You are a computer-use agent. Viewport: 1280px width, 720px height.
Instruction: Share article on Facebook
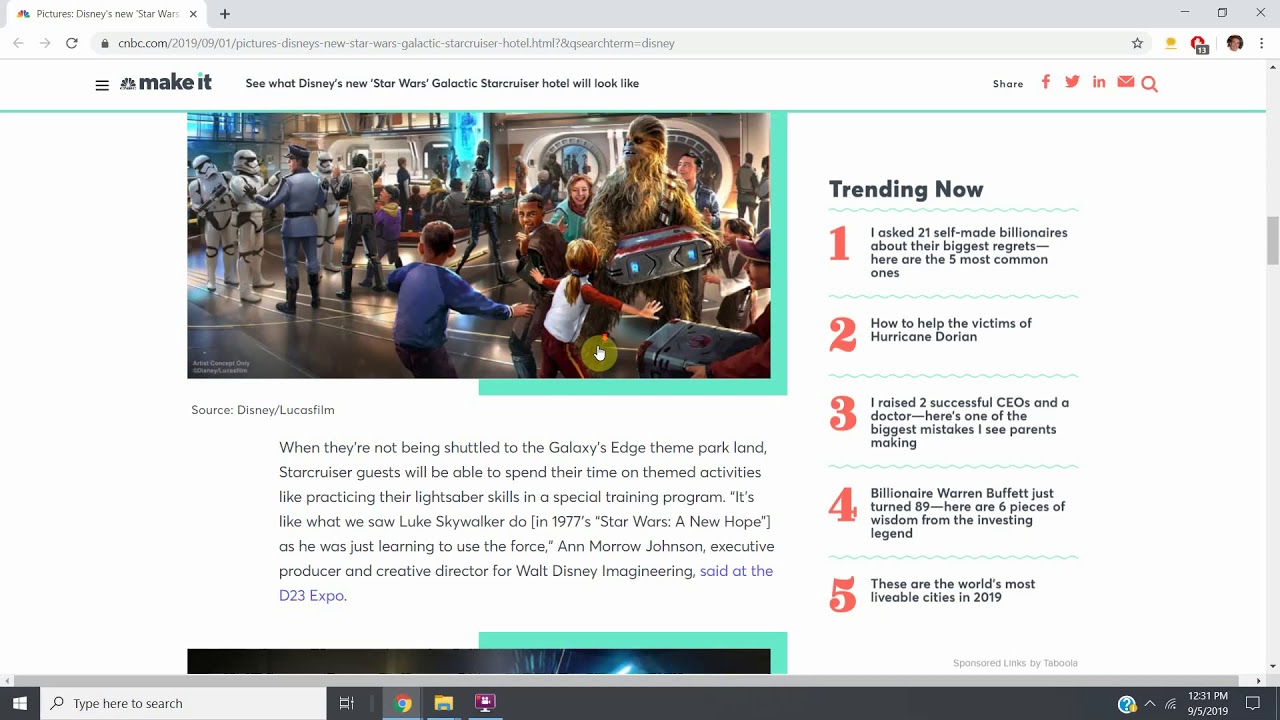pos(1045,82)
